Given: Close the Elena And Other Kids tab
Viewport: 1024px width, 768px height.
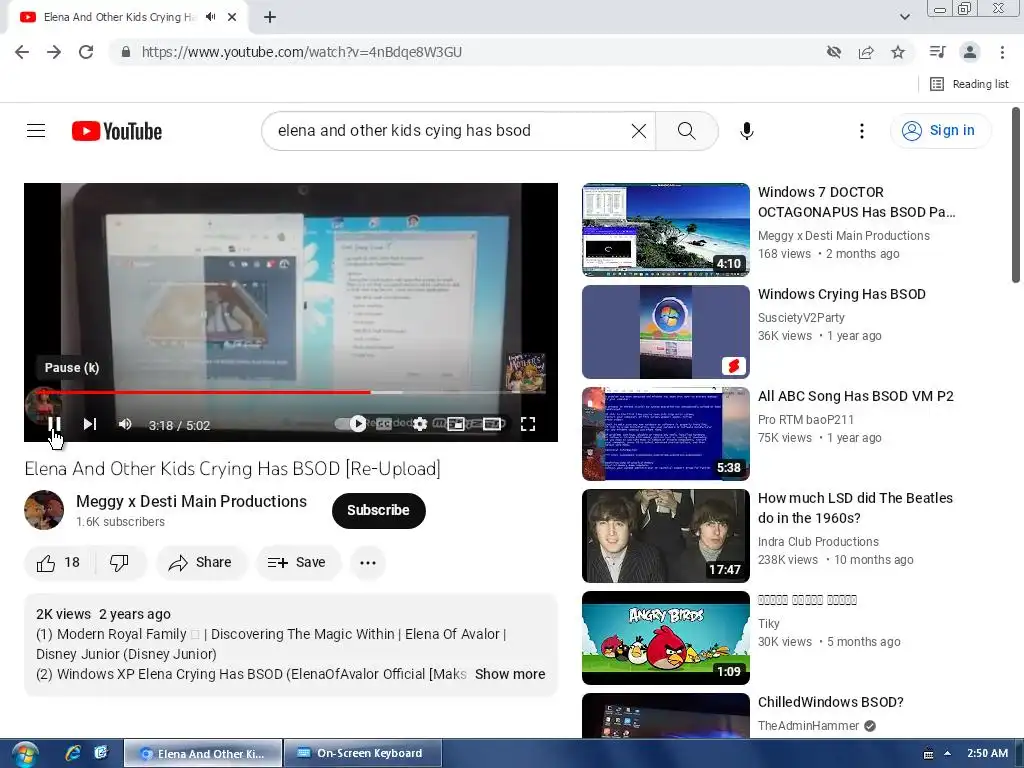Looking at the screenshot, I should click(232, 18).
